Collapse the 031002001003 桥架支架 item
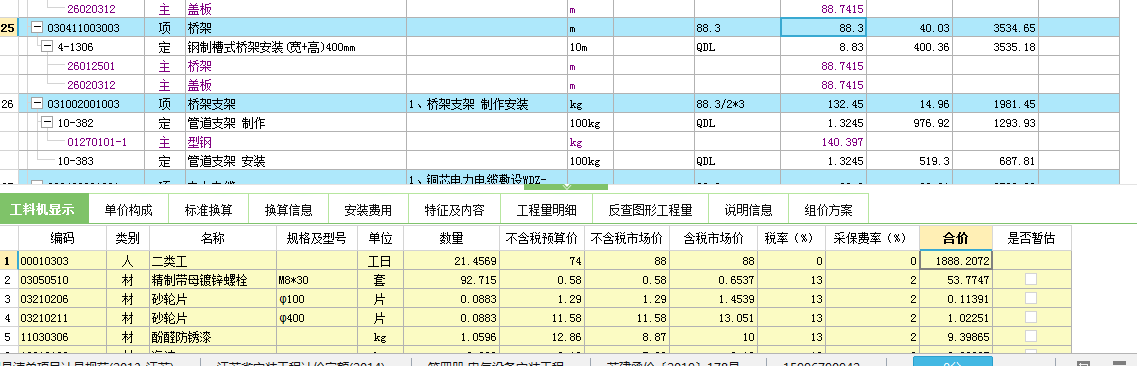1137x366 pixels. (x=37, y=104)
